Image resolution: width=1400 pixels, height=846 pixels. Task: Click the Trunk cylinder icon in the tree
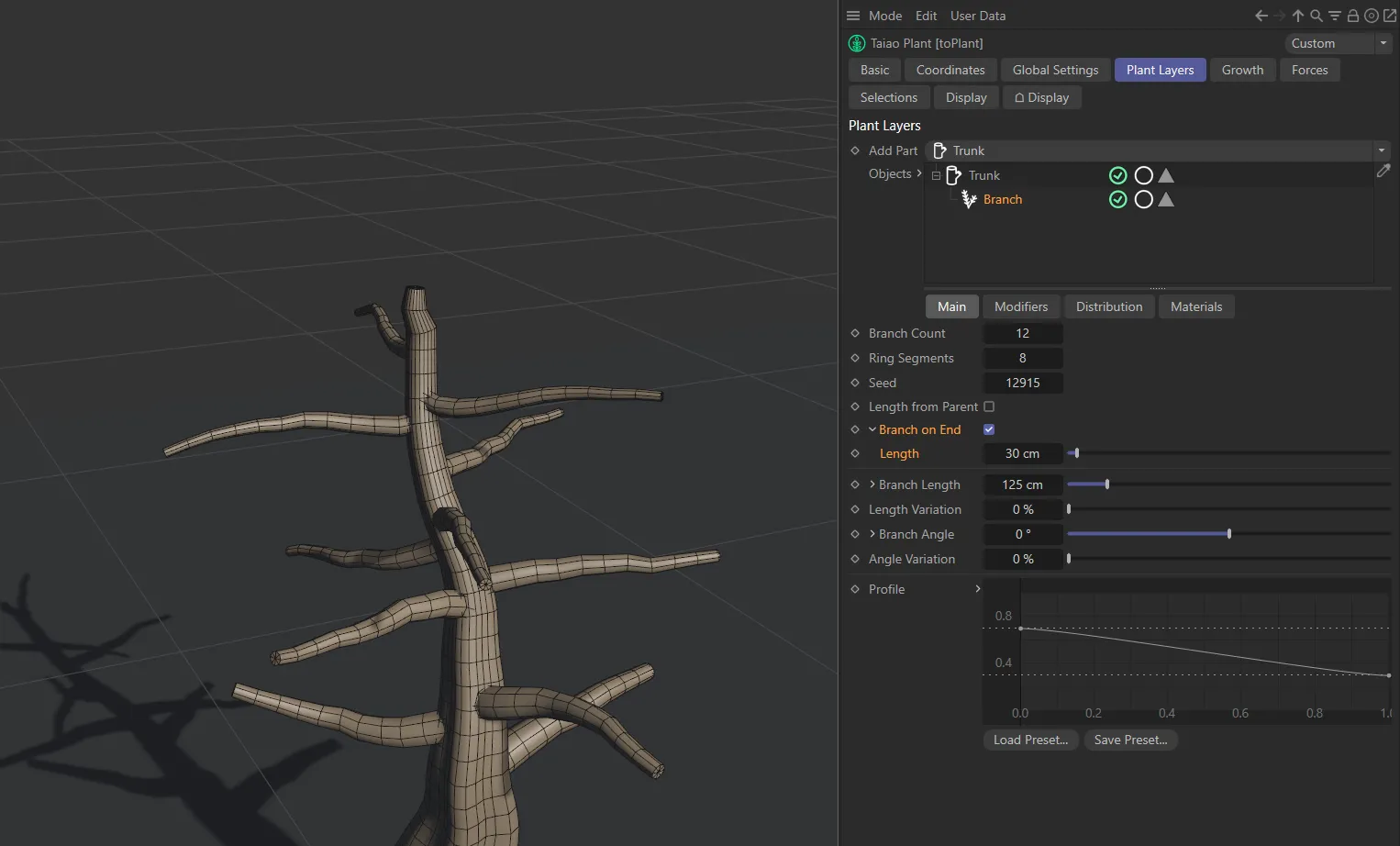(954, 175)
